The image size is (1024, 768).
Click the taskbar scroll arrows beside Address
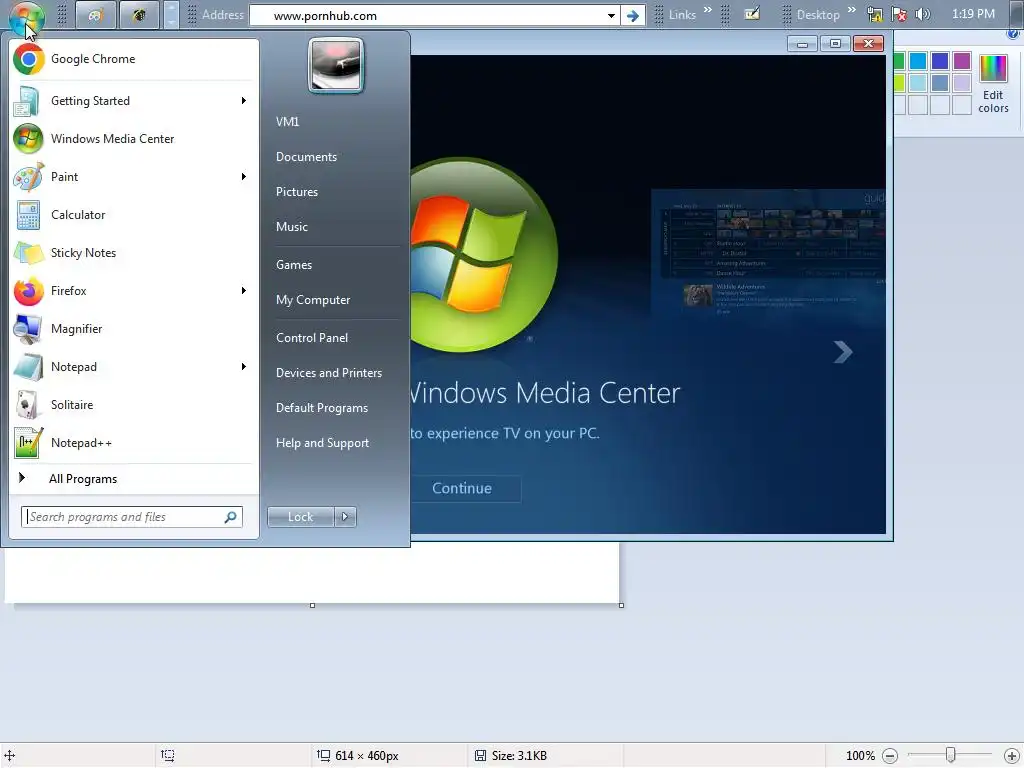[170, 15]
